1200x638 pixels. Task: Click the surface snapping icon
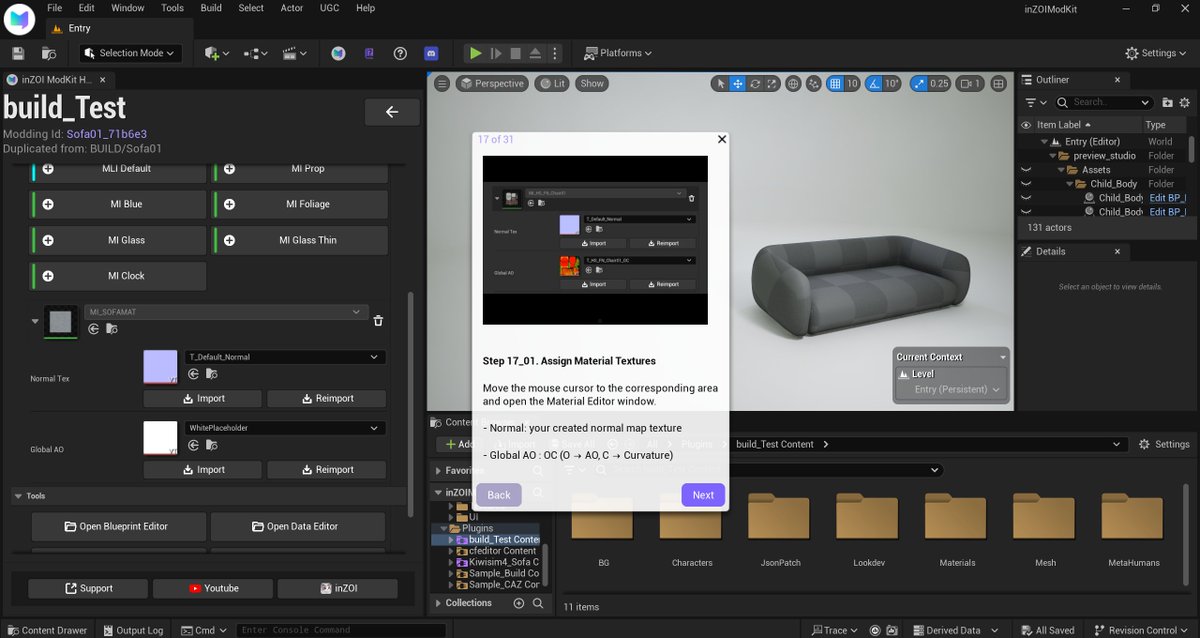[x=814, y=84]
